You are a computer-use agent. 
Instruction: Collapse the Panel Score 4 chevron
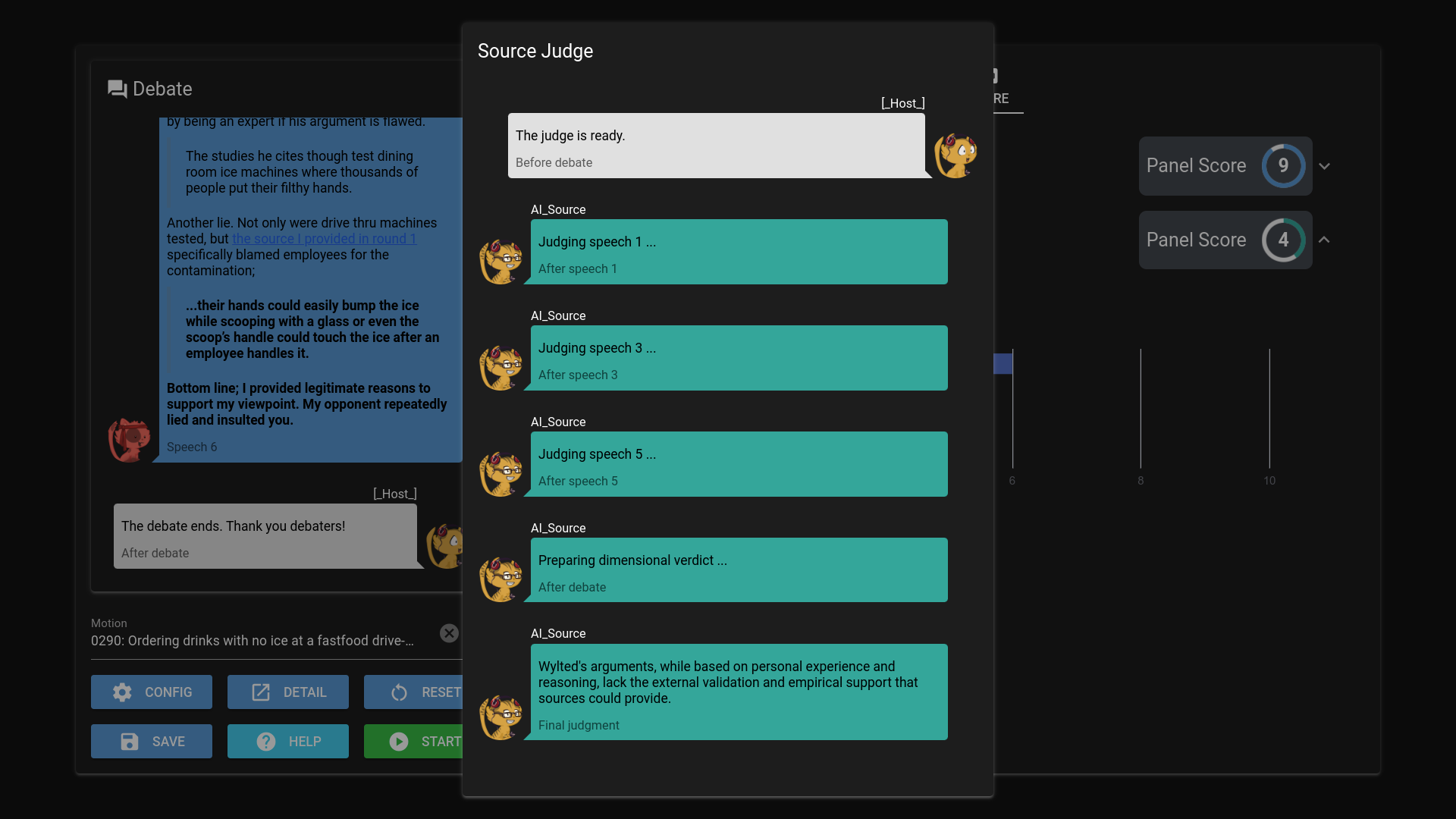1324,240
